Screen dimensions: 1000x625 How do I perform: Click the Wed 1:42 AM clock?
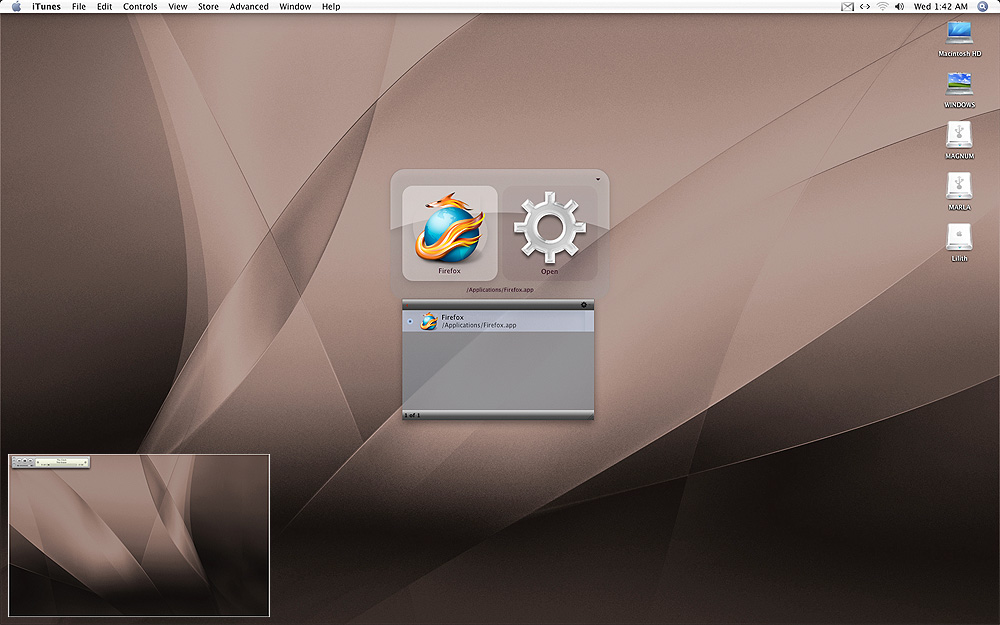click(941, 6)
